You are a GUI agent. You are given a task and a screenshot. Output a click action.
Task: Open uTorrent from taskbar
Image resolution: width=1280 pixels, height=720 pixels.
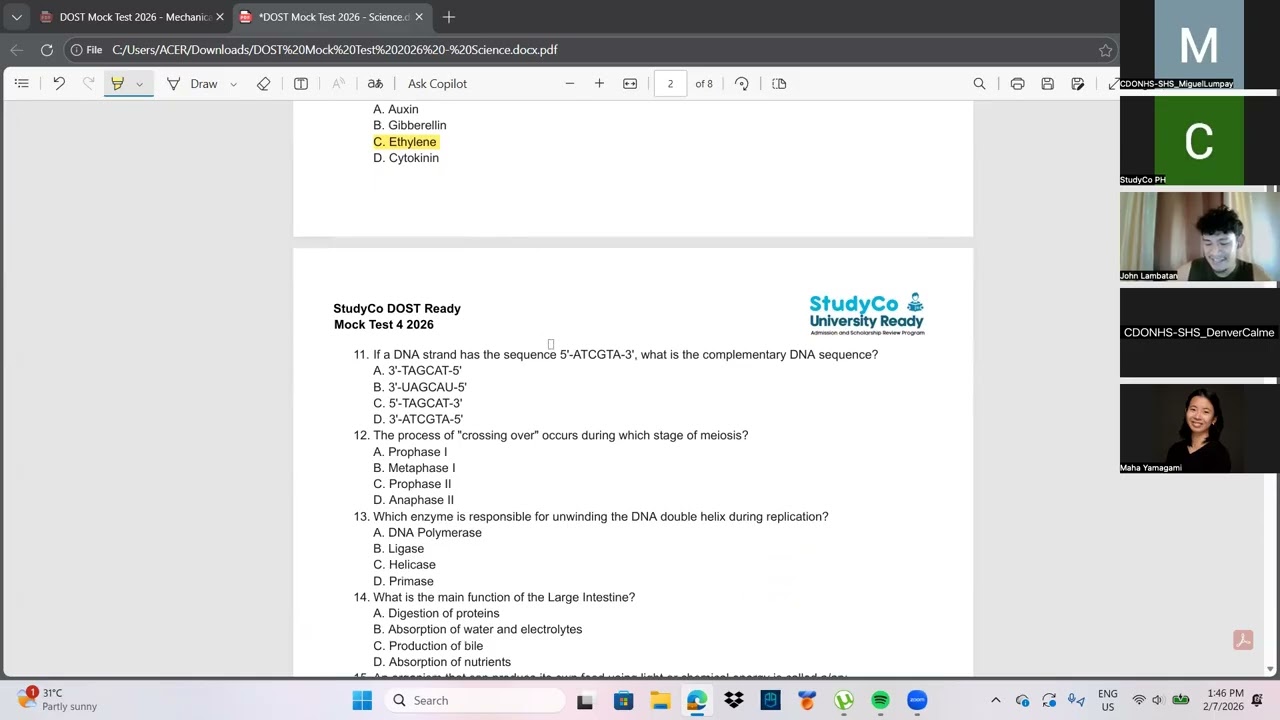[x=844, y=701]
